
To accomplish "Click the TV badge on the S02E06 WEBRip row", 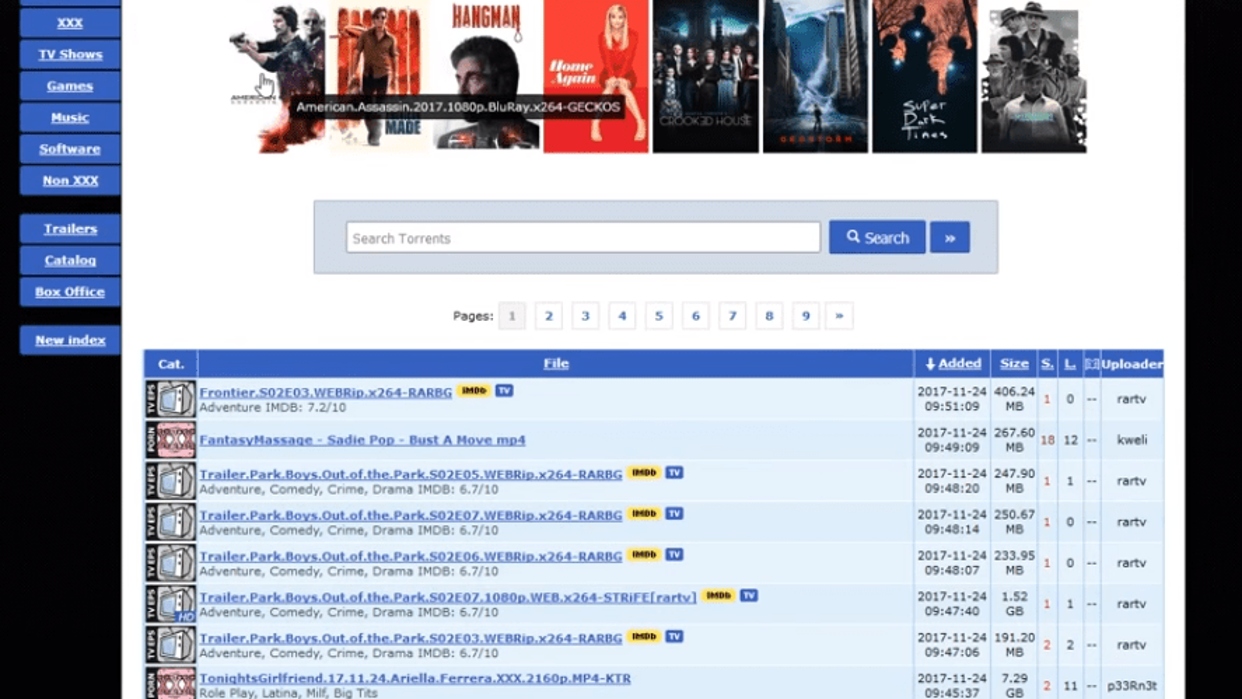I will coord(674,555).
